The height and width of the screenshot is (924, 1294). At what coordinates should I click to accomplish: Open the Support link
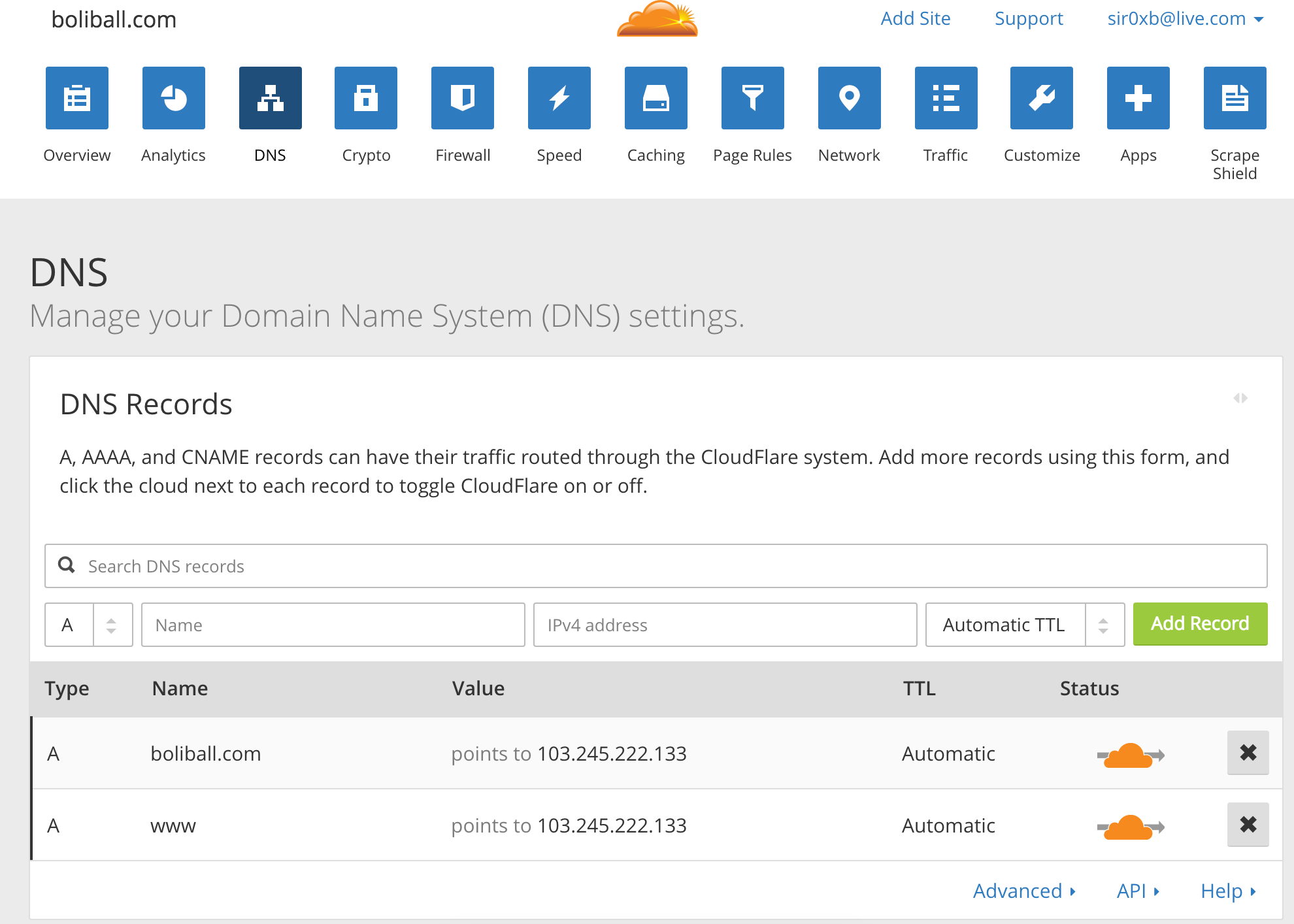coord(1029,19)
